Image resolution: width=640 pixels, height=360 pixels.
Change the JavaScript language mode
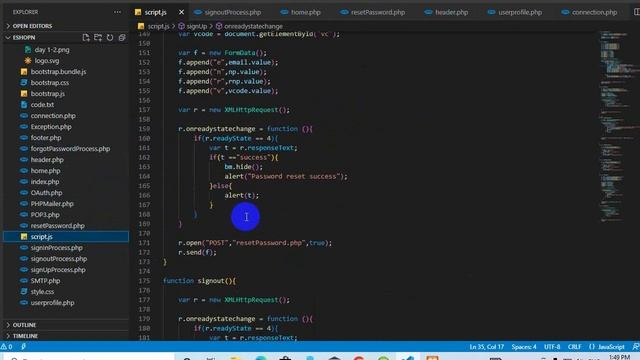pyautogui.click(x=607, y=347)
